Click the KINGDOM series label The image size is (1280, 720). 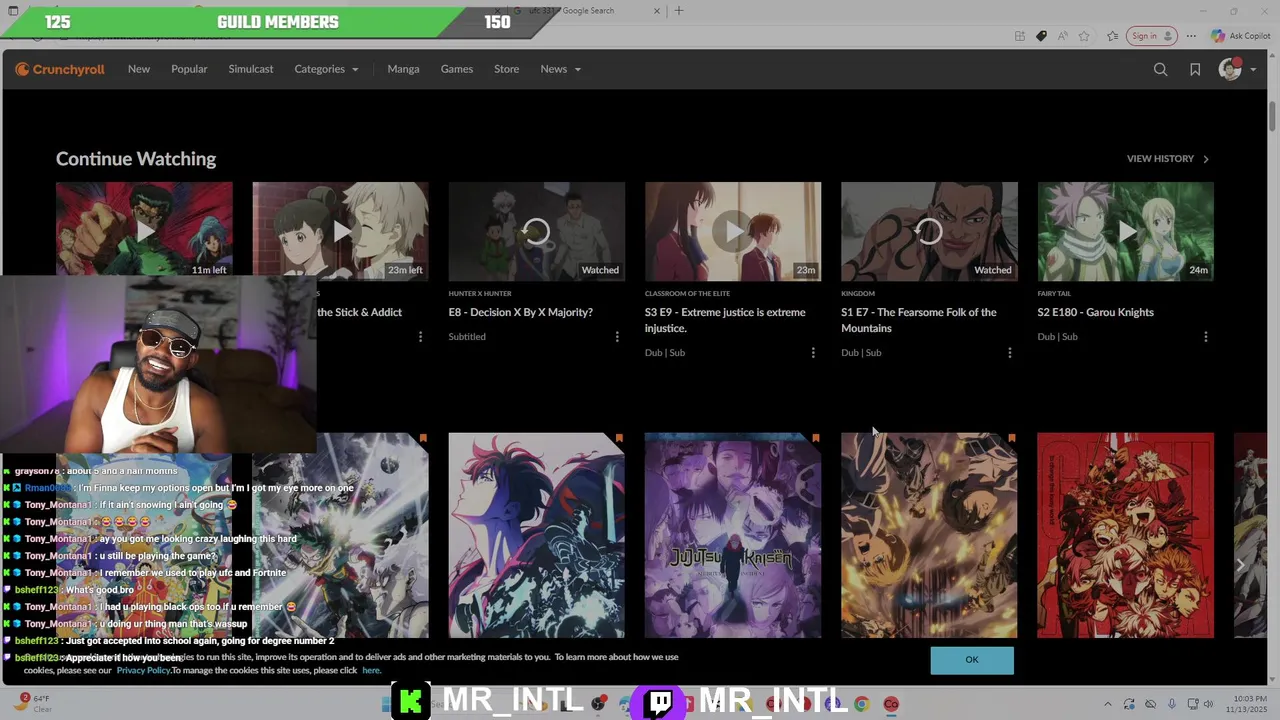coord(858,294)
